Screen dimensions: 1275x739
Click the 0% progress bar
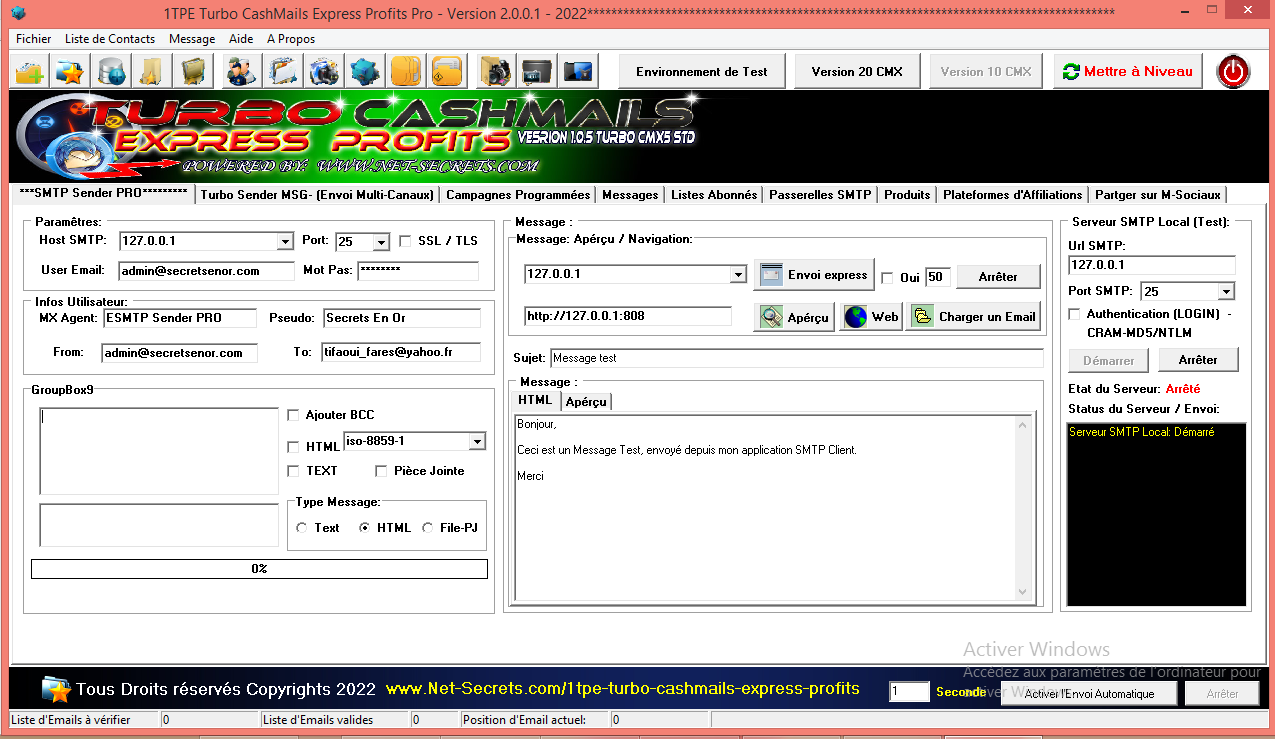[259, 569]
